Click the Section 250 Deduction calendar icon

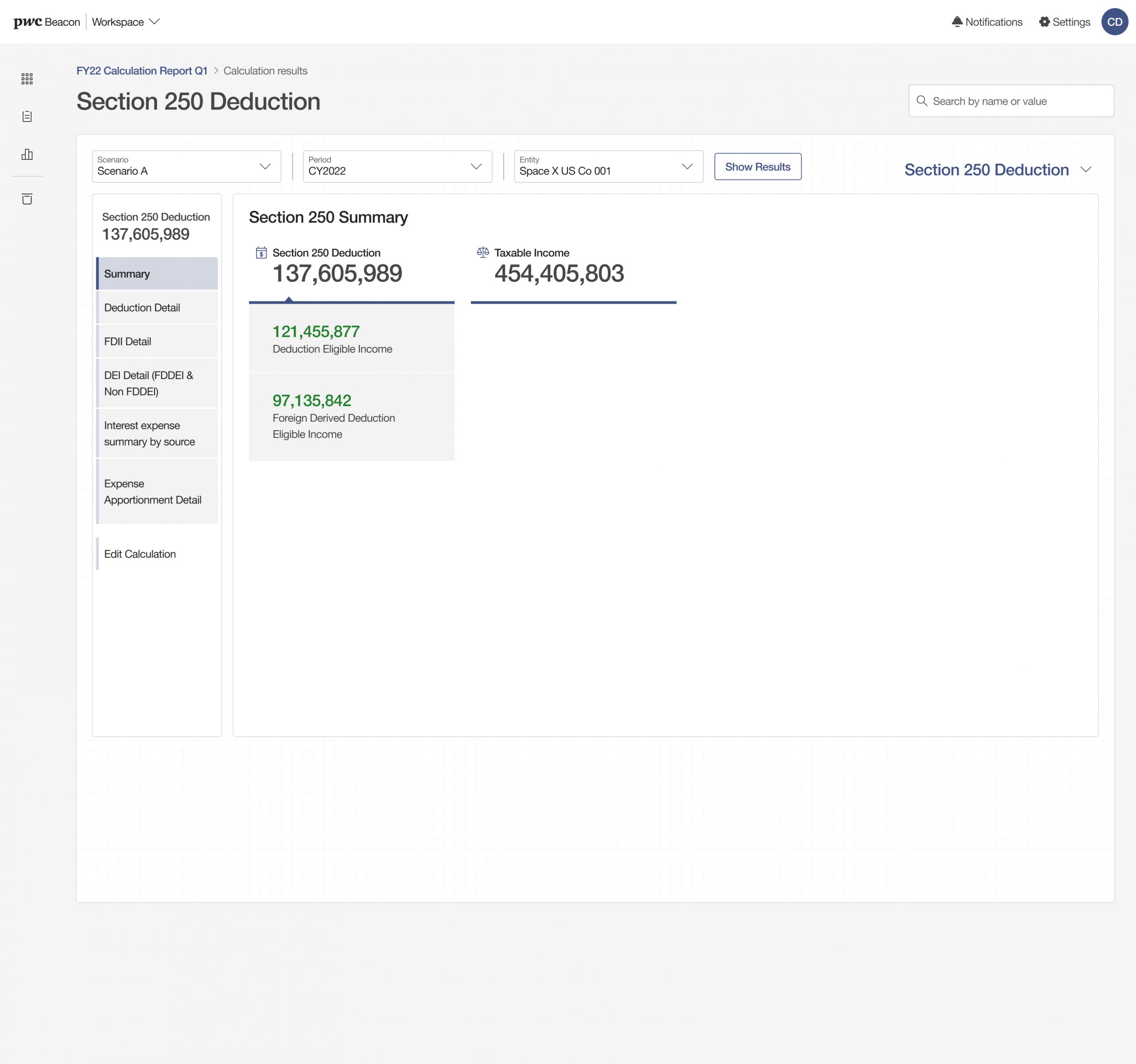pos(261,253)
